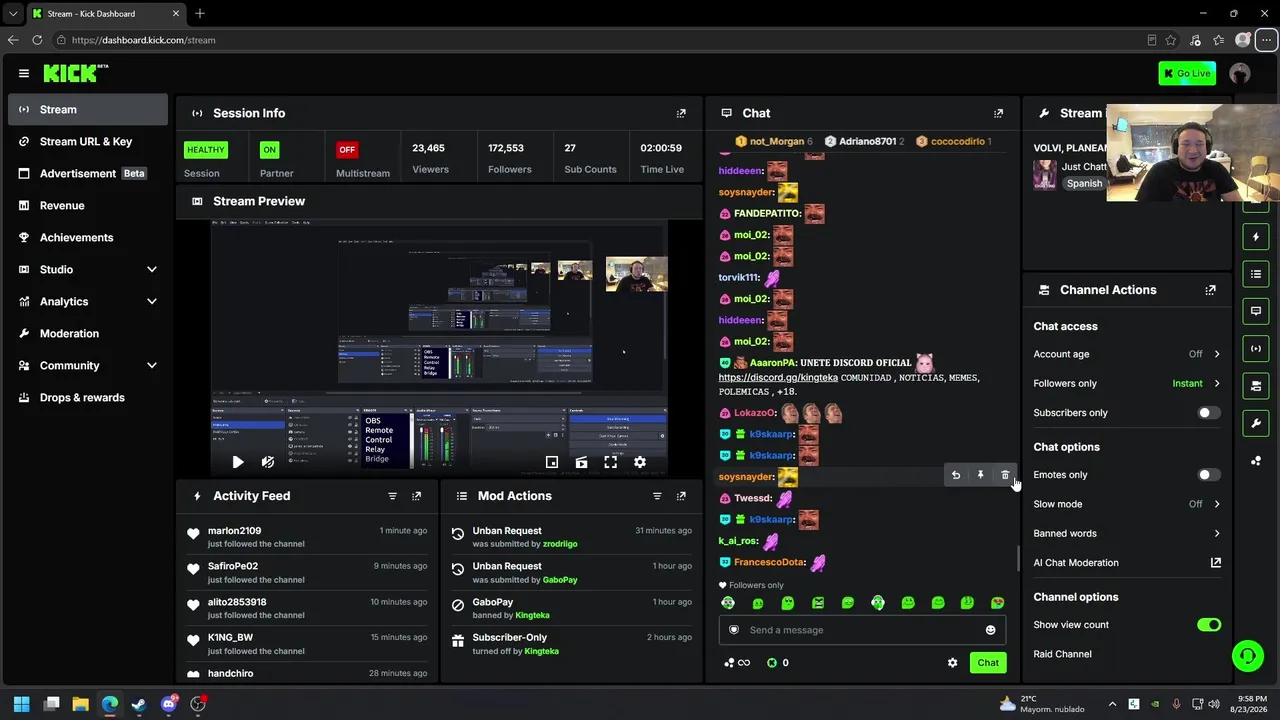The height and width of the screenshot is (720, 1280).
Task: Click the Go Live button
Action: [1187, 73]
